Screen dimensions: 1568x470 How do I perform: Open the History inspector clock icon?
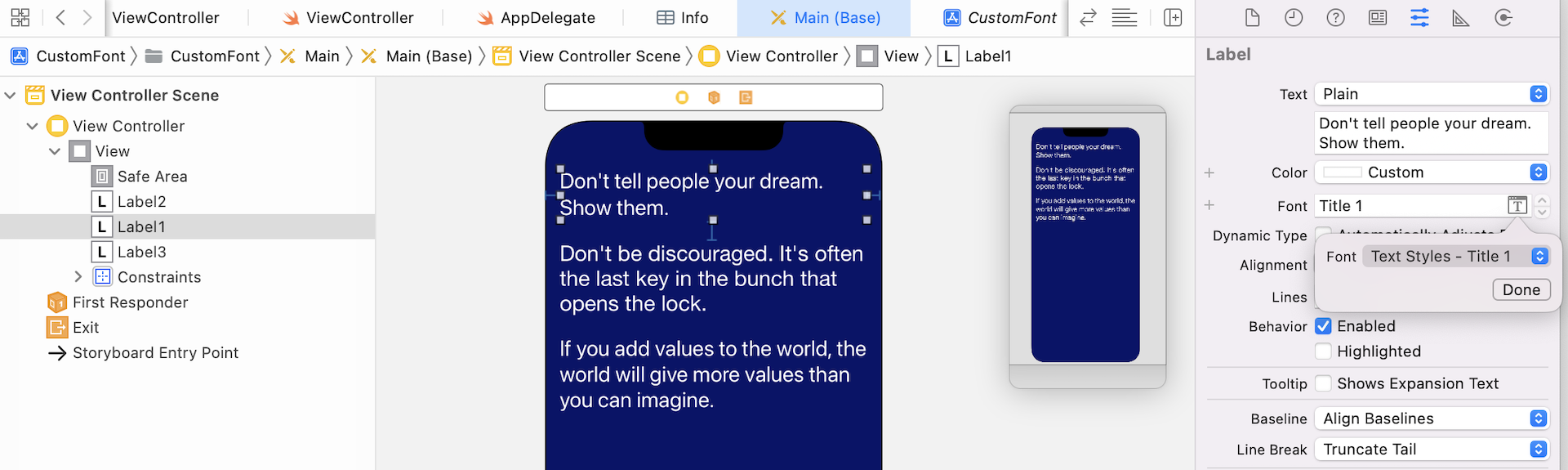click(x=1294, y=17)
